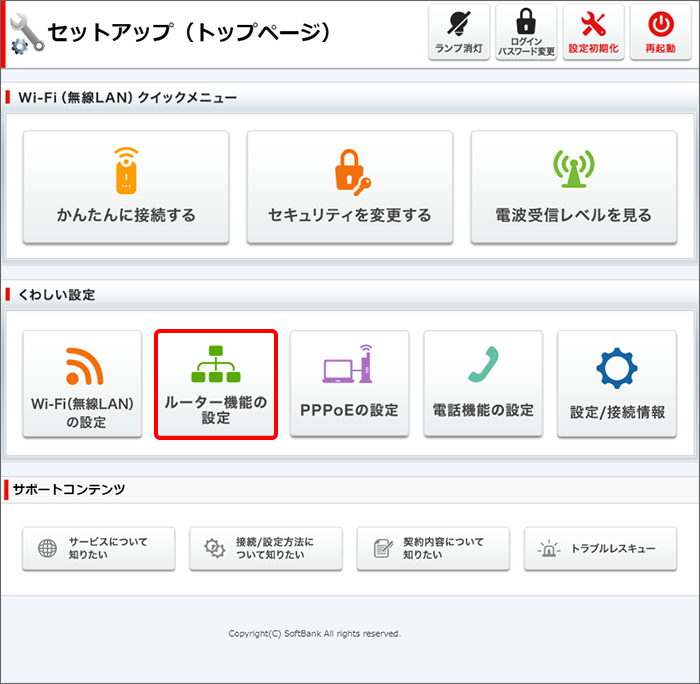Open かんたんに接続する easy connect tile
Screen dimensions: 700x684
[x=126, y=187]
